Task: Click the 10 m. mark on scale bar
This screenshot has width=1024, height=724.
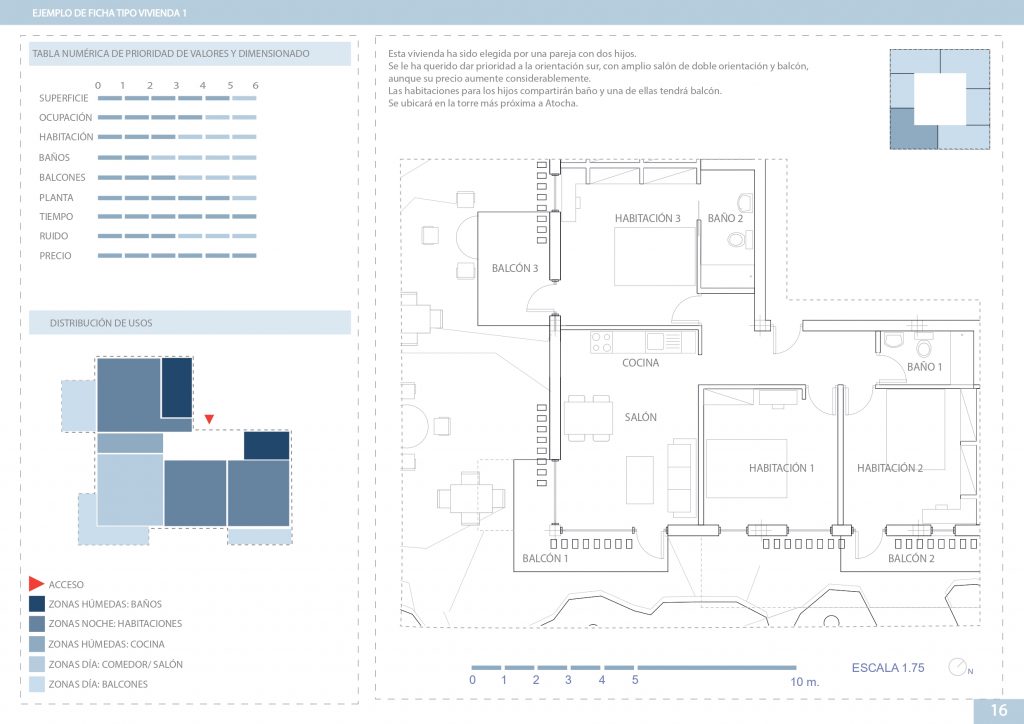Action: click(x=805, y=680)
